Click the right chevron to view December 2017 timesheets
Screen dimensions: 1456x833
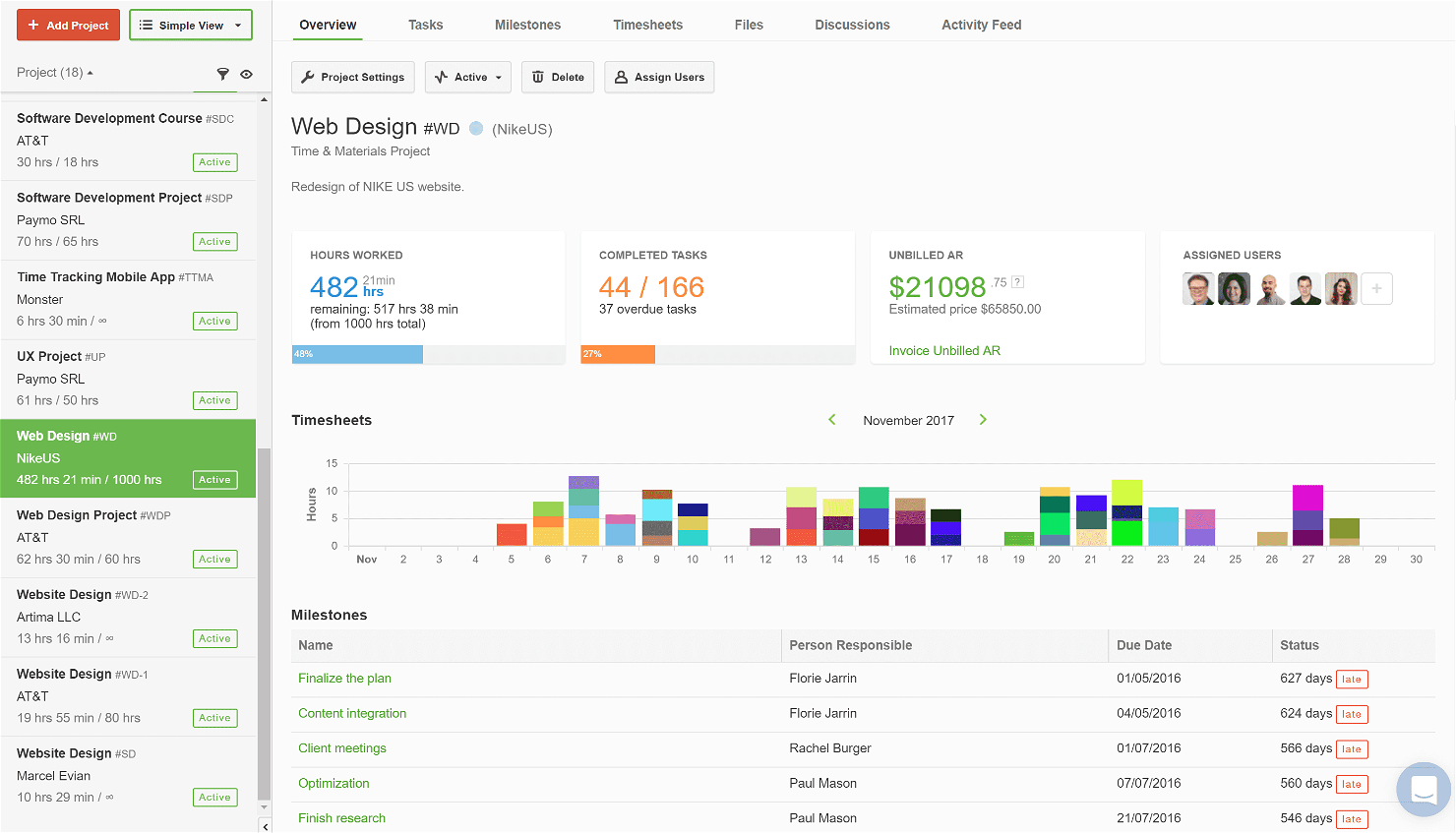(x=983, y=419)
